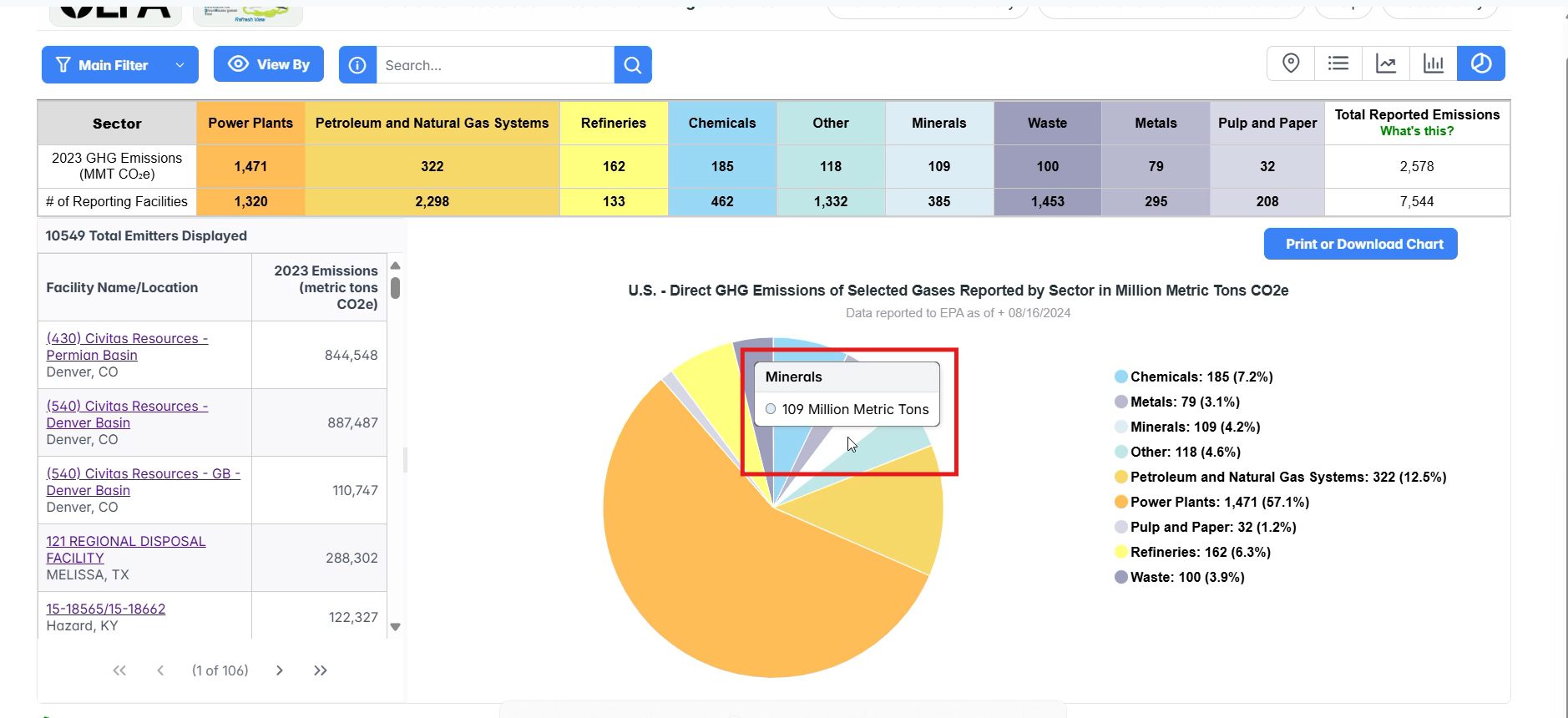Open 121 Regional Disposal Facility link

point(125,549)
